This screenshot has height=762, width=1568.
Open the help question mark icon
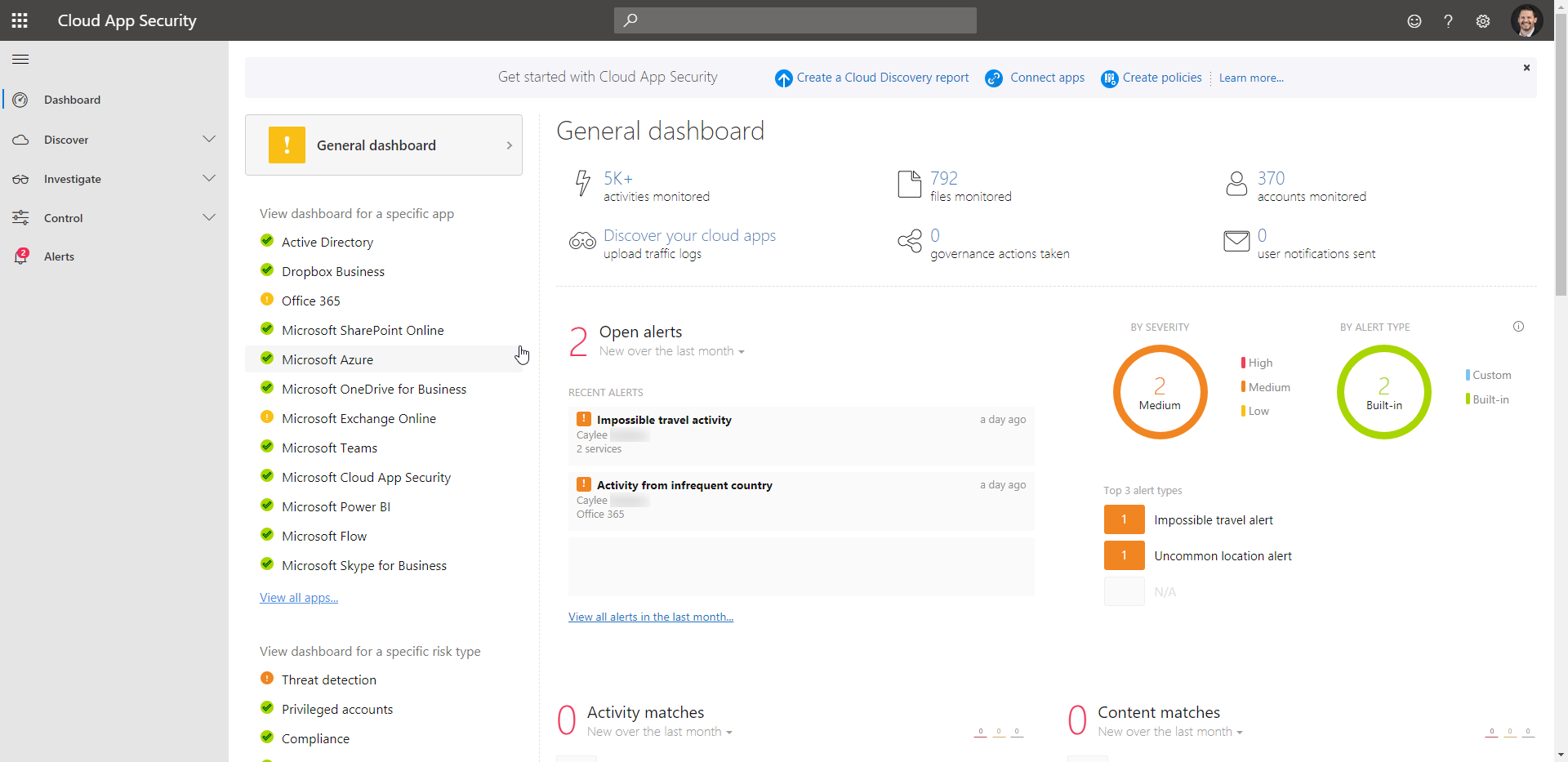tap(1448, 21)
